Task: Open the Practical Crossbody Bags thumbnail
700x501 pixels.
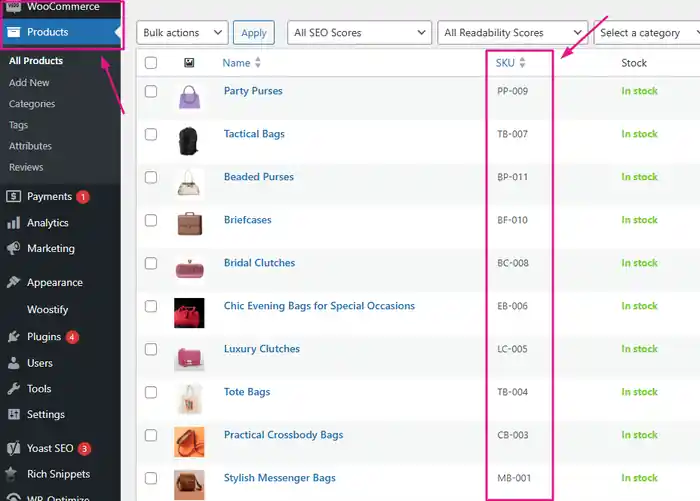Action: pos(189,442)
